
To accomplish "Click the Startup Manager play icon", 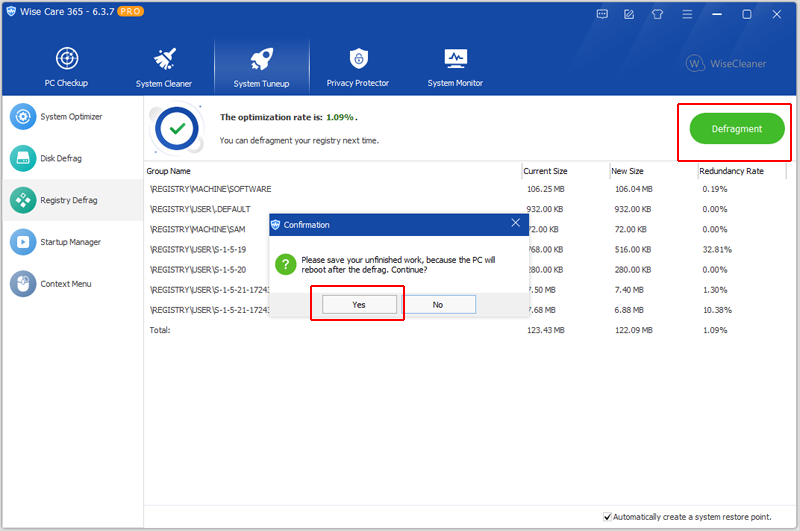I will (x=23, y=242).
